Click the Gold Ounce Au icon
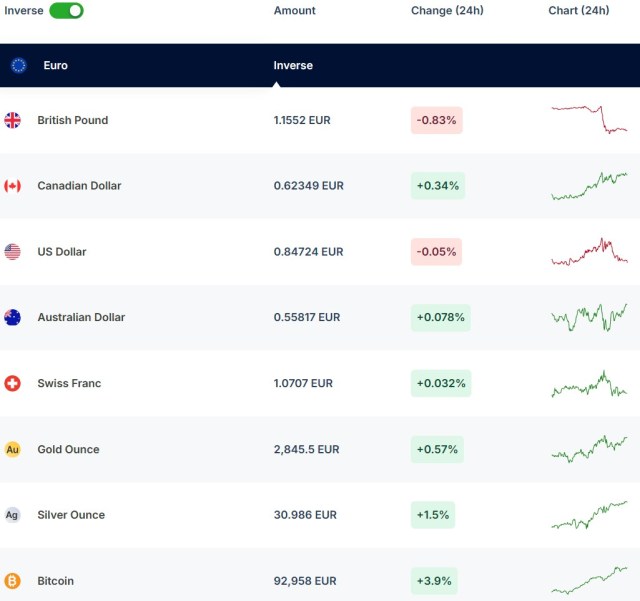This screenshot has width=640, height=601. pos(13,450)
